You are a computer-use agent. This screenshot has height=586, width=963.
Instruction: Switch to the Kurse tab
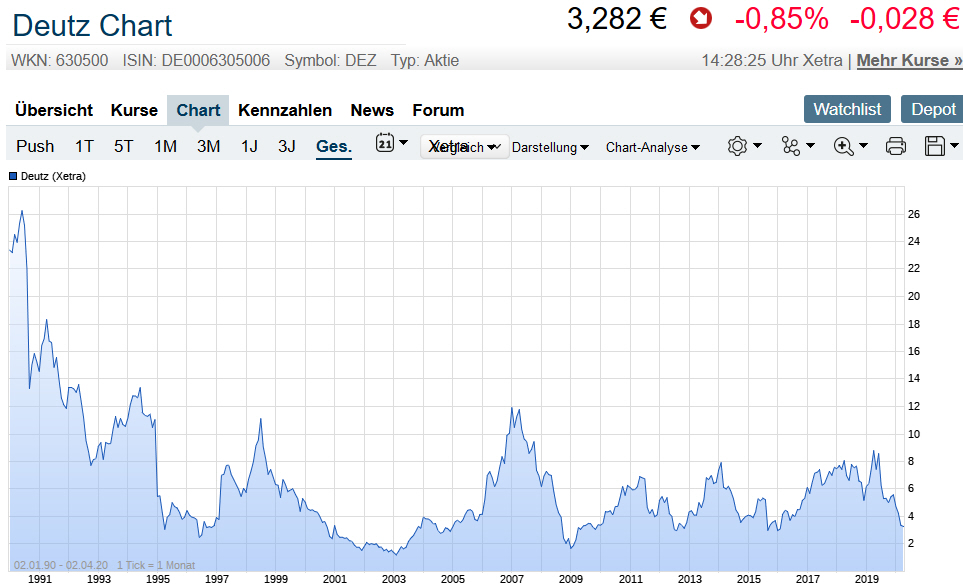[134, 110]
